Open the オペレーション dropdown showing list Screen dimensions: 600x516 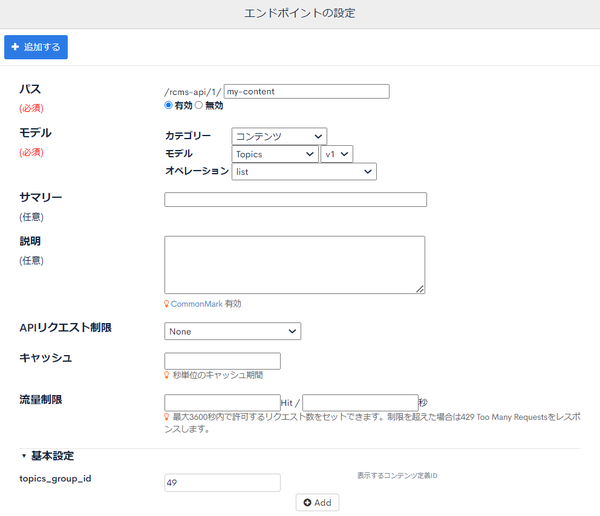point(304,171)
